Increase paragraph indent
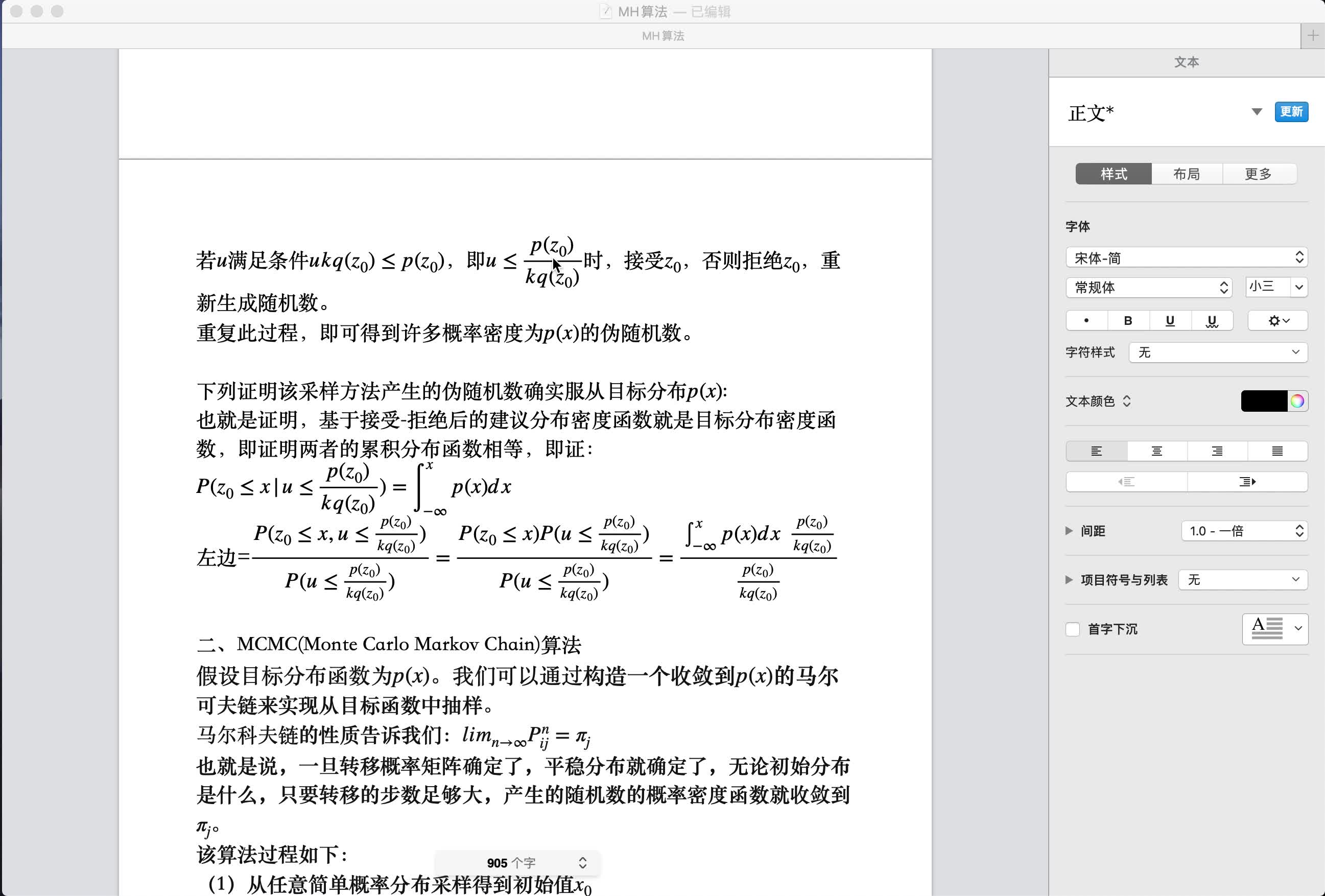Screen dimensions: 1325x896 point(1247,482)
